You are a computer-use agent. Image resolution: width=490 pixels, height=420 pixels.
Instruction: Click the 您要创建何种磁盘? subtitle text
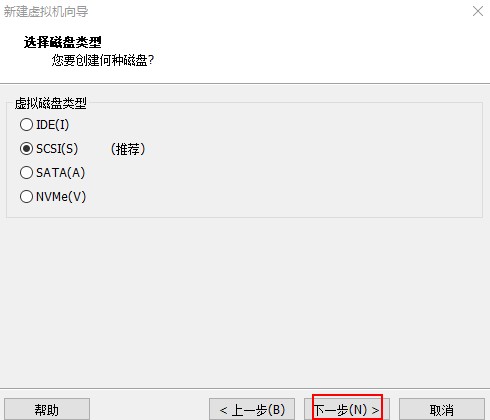[x=103, y=60]
